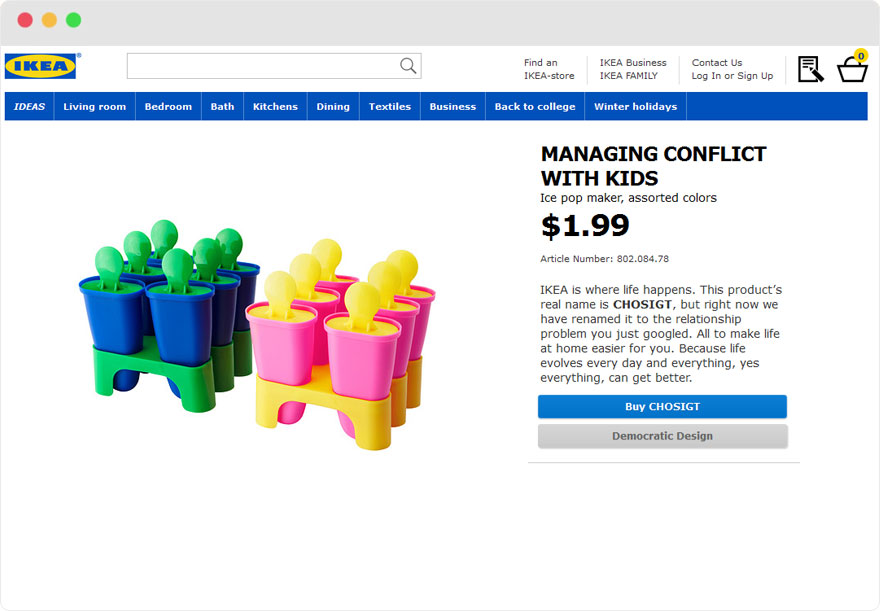Screen dimensions: 880x611
Task: Click the yellow window minimize dot
Action: tap(49, 20)
